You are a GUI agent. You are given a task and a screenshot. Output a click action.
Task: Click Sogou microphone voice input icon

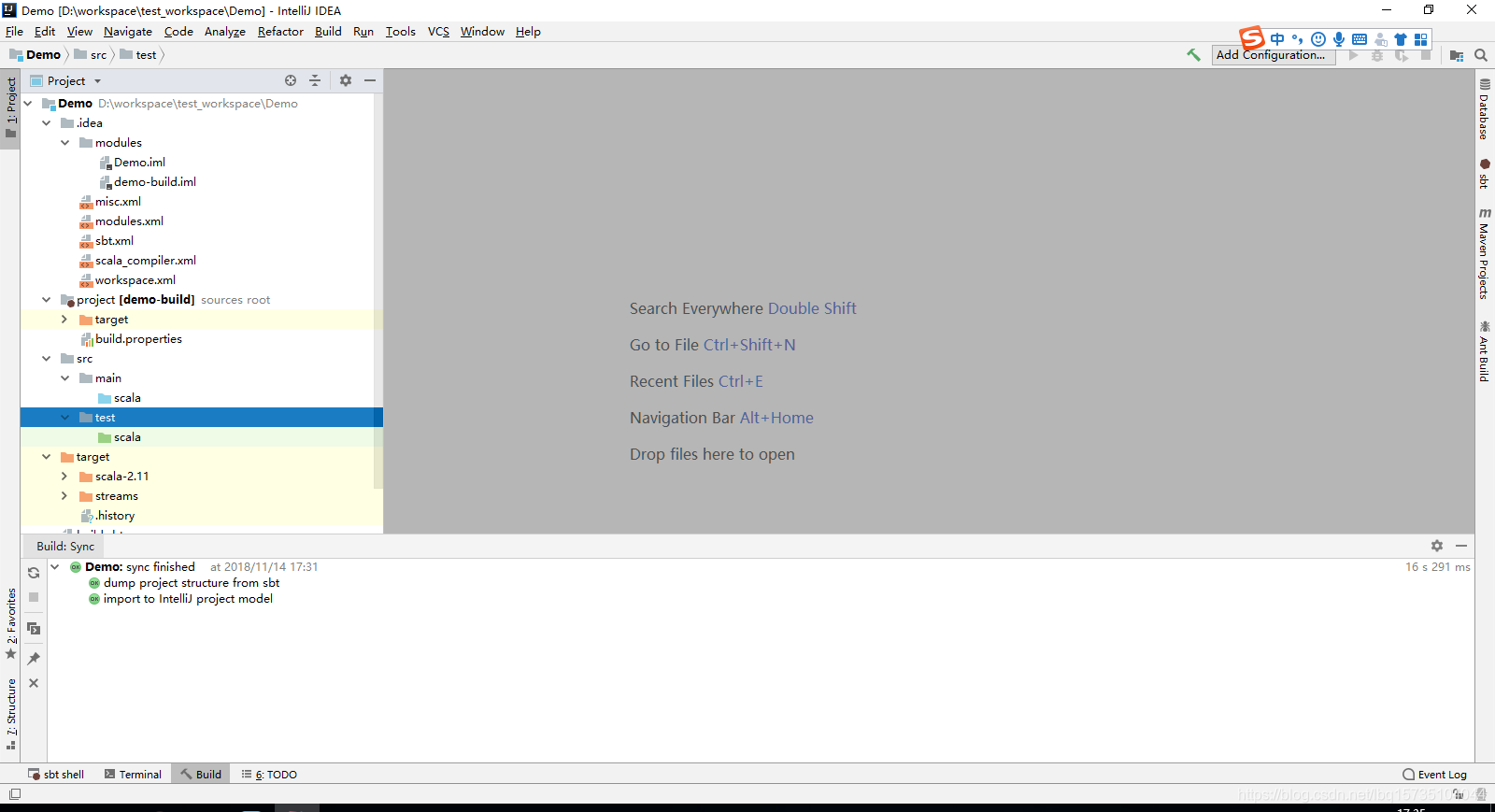(1339, 39)
